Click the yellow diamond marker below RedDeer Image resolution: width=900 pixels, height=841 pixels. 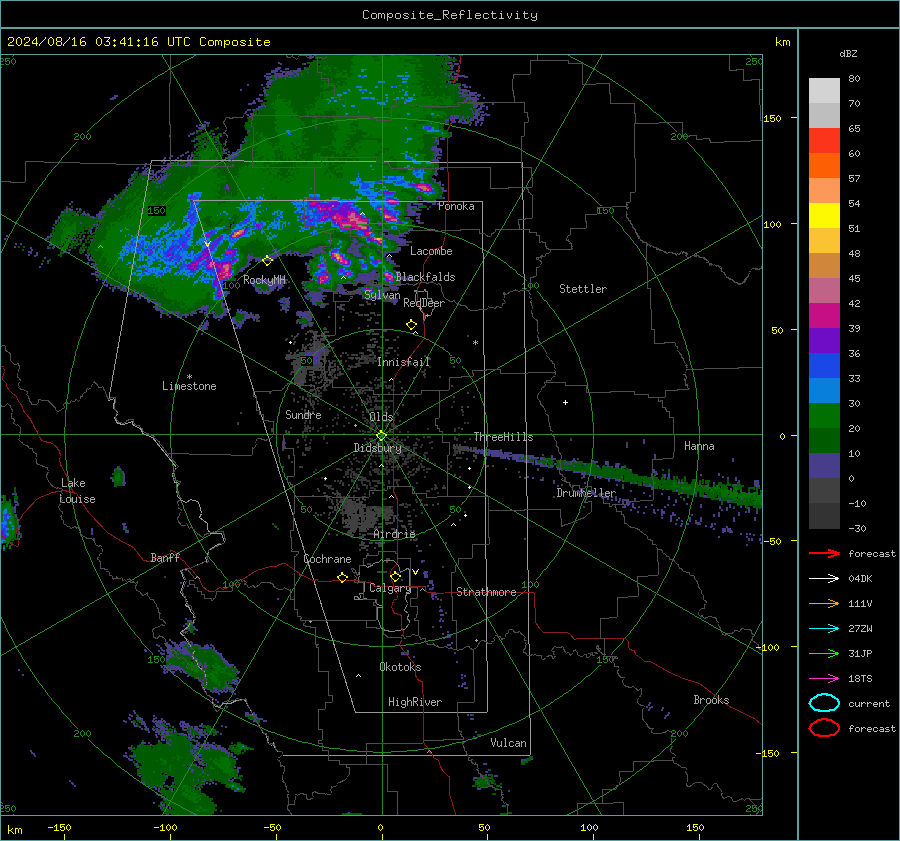coord(412,325)
